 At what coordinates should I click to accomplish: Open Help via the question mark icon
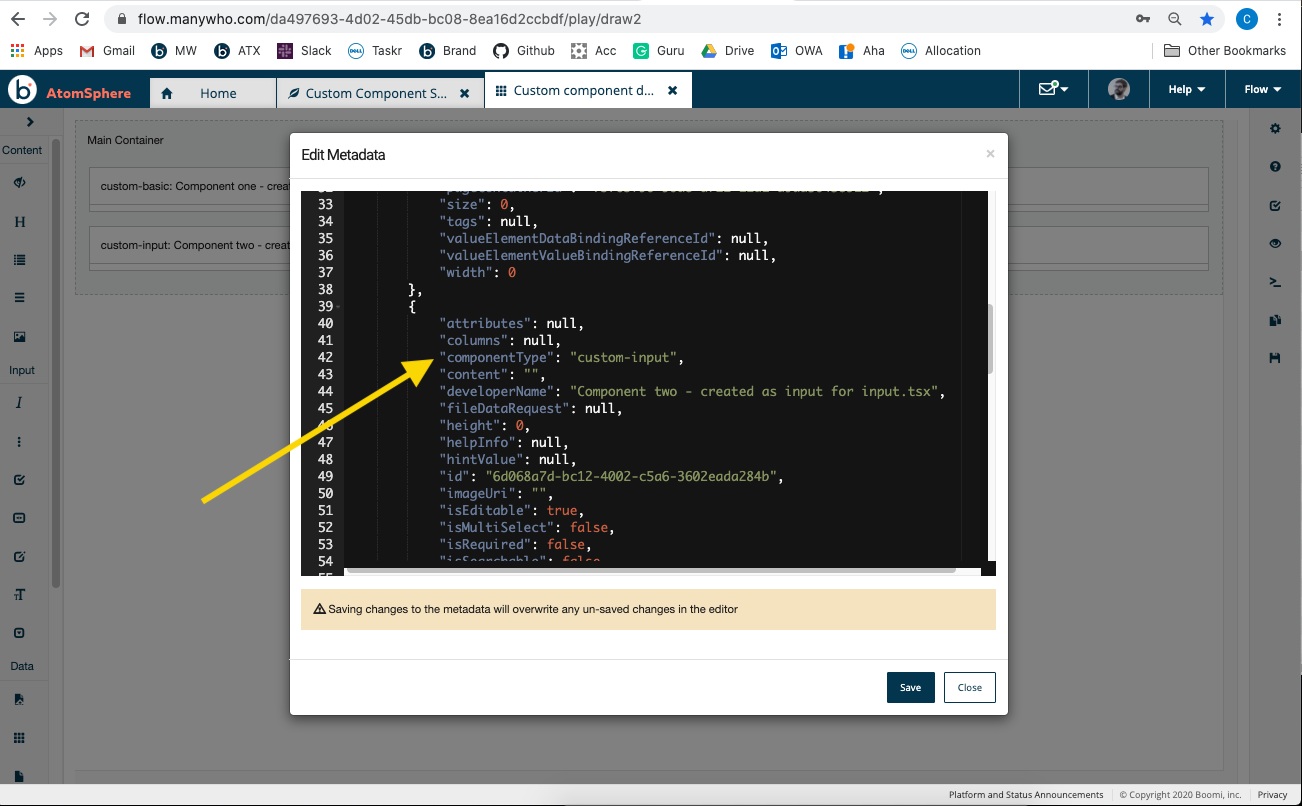(1275, 166)
